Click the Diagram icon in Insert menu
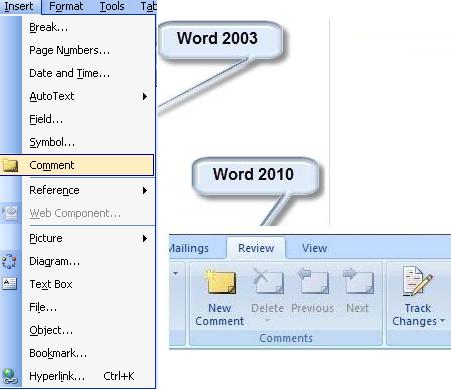The image size is (451, 390). (x=9, y=261)
